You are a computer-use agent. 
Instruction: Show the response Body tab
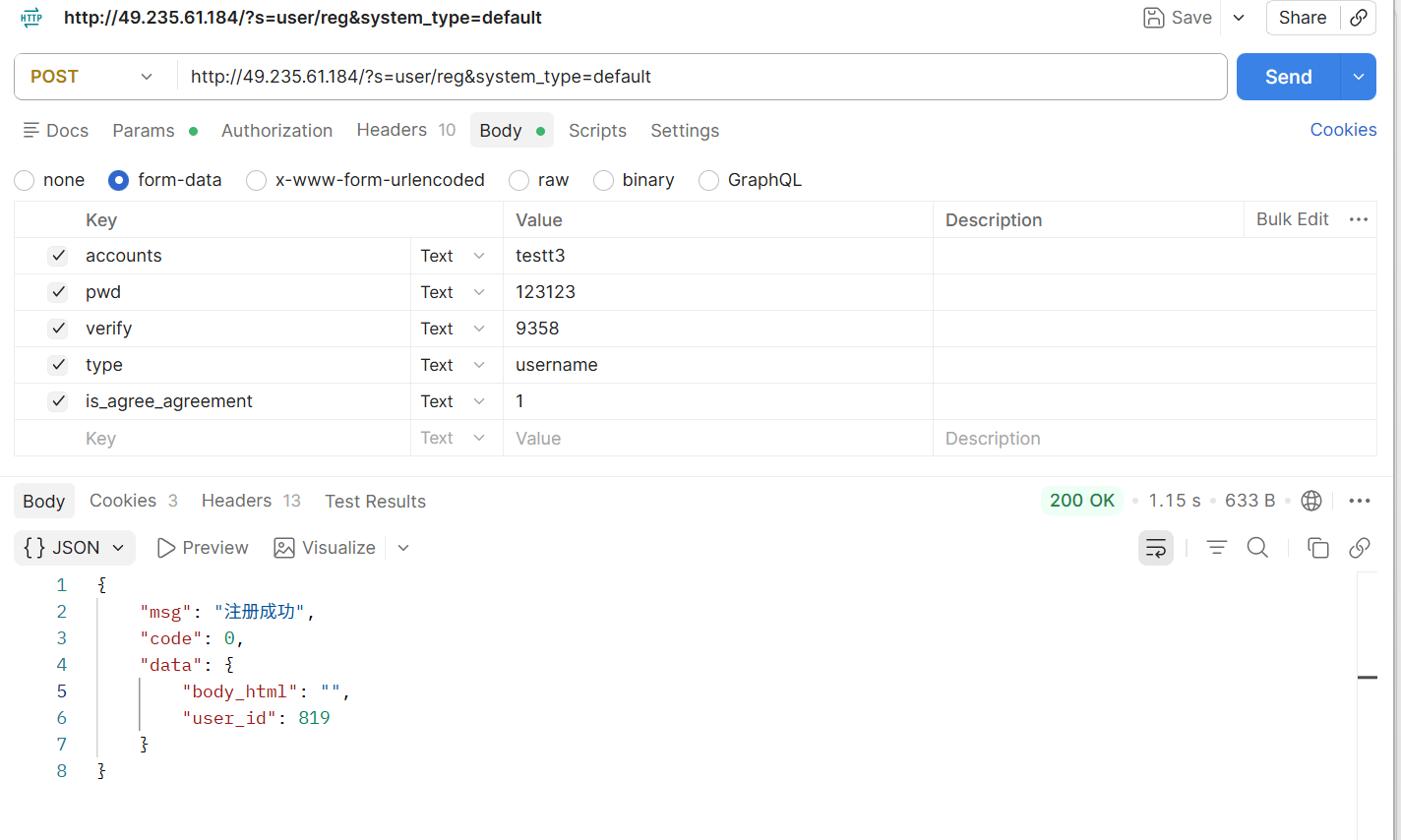pyautogui.click(x=43, y=502)
